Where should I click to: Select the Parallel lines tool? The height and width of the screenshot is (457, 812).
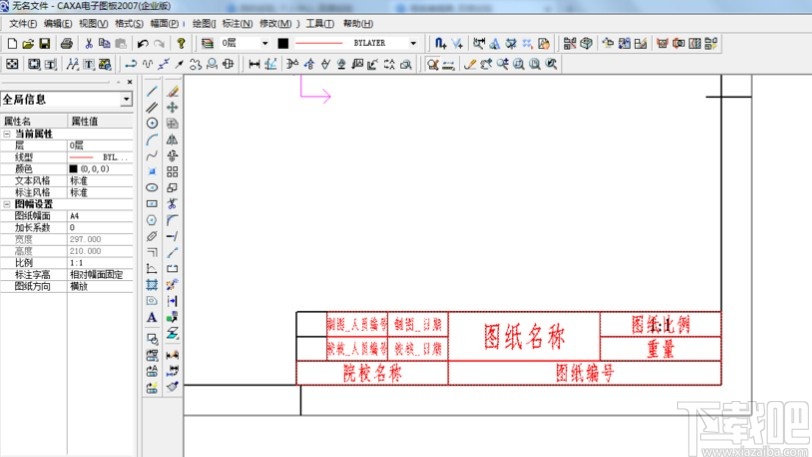pyautogui.click(x=152, y=107)
